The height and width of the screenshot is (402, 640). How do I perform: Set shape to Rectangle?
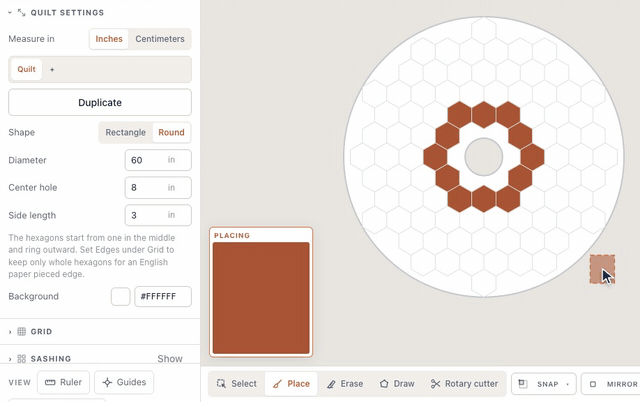click(126, 133)
